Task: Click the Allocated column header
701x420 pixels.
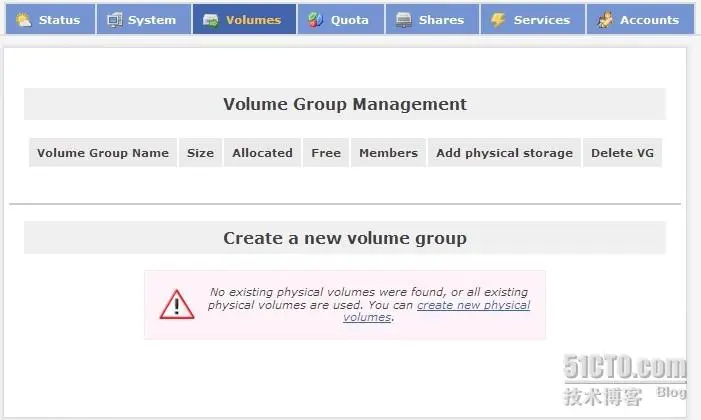Action: point(262,153)
